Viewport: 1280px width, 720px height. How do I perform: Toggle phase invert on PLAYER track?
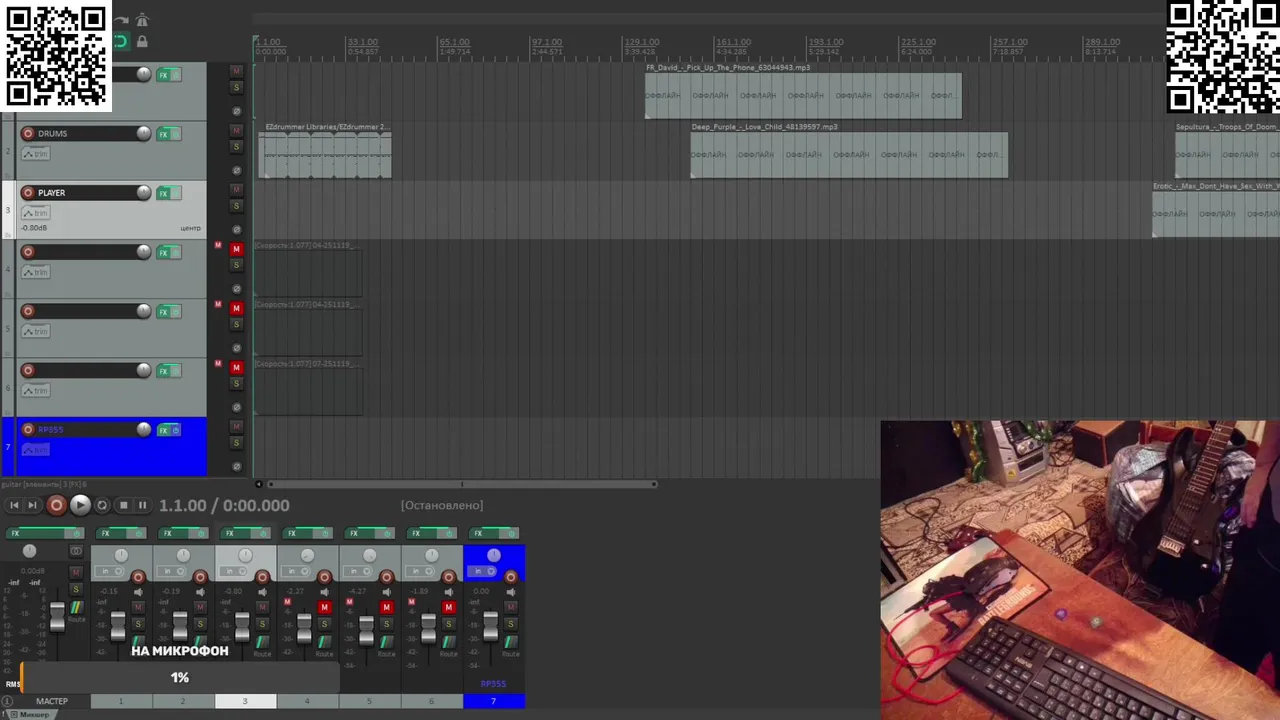(236, 229)
